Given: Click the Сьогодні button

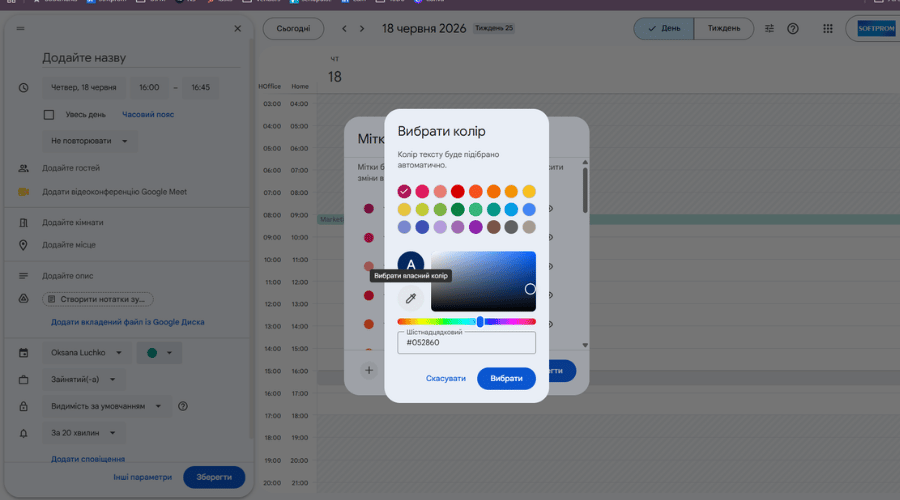Looking at the screenshot, I should pos(293,29).
